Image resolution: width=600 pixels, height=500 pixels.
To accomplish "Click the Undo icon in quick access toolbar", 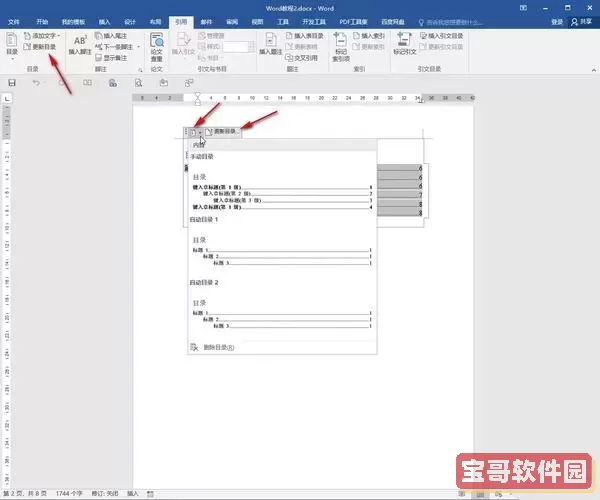I will point(36,83).
